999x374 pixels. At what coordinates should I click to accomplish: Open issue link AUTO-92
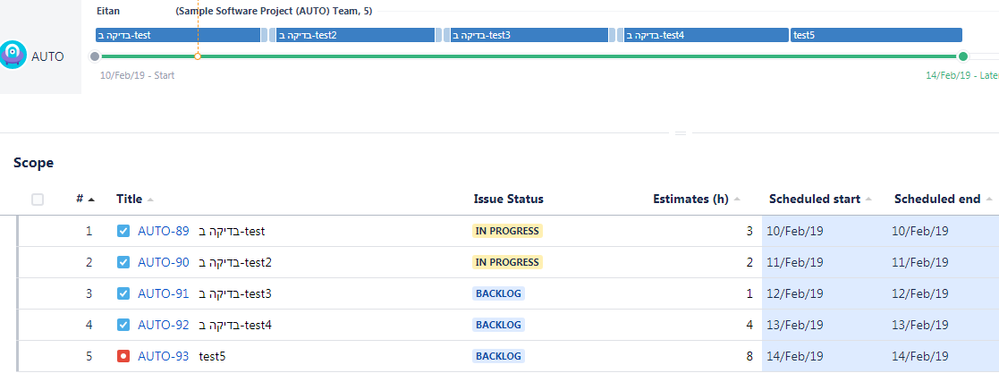click(x=163, y=325)
